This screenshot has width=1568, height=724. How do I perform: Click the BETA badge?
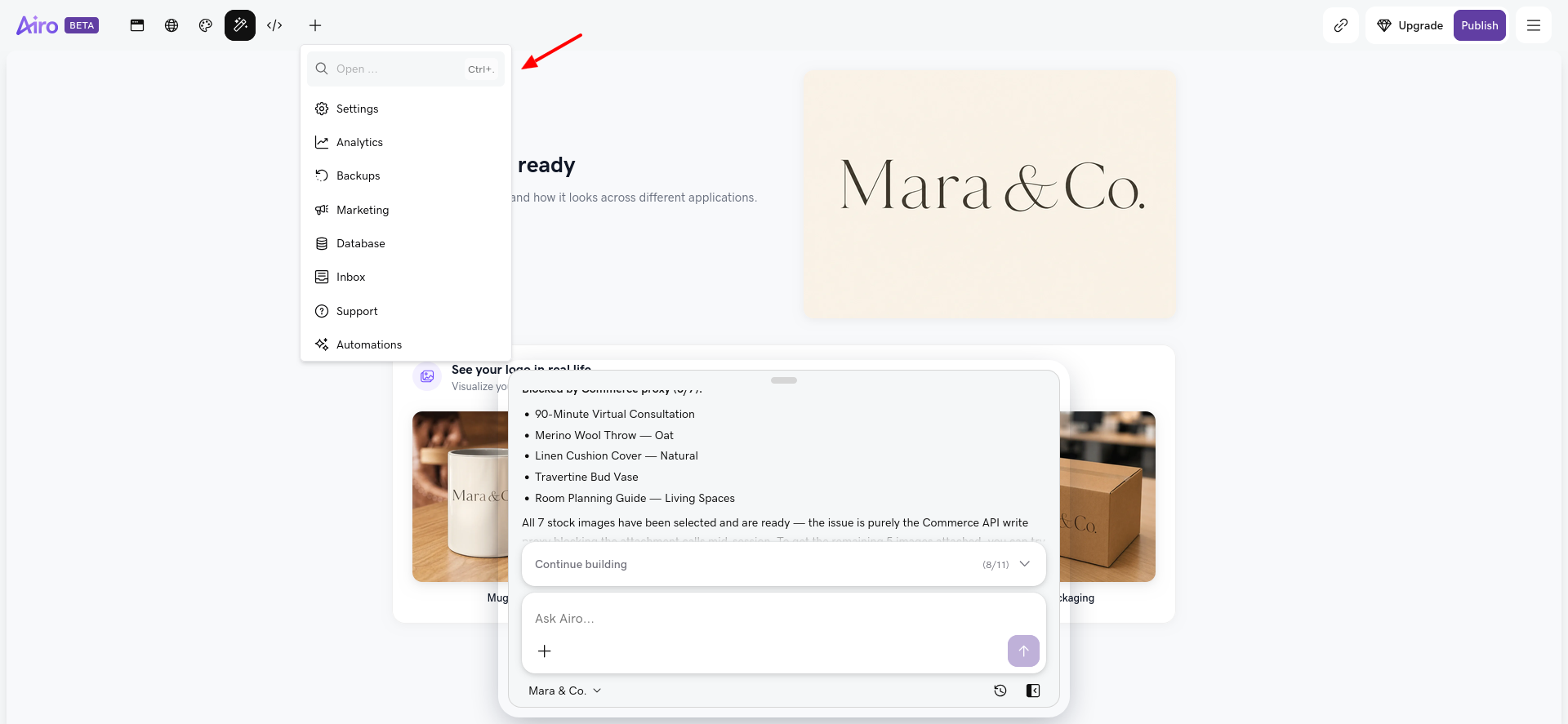pyautogui.click(x=82, y=25)
